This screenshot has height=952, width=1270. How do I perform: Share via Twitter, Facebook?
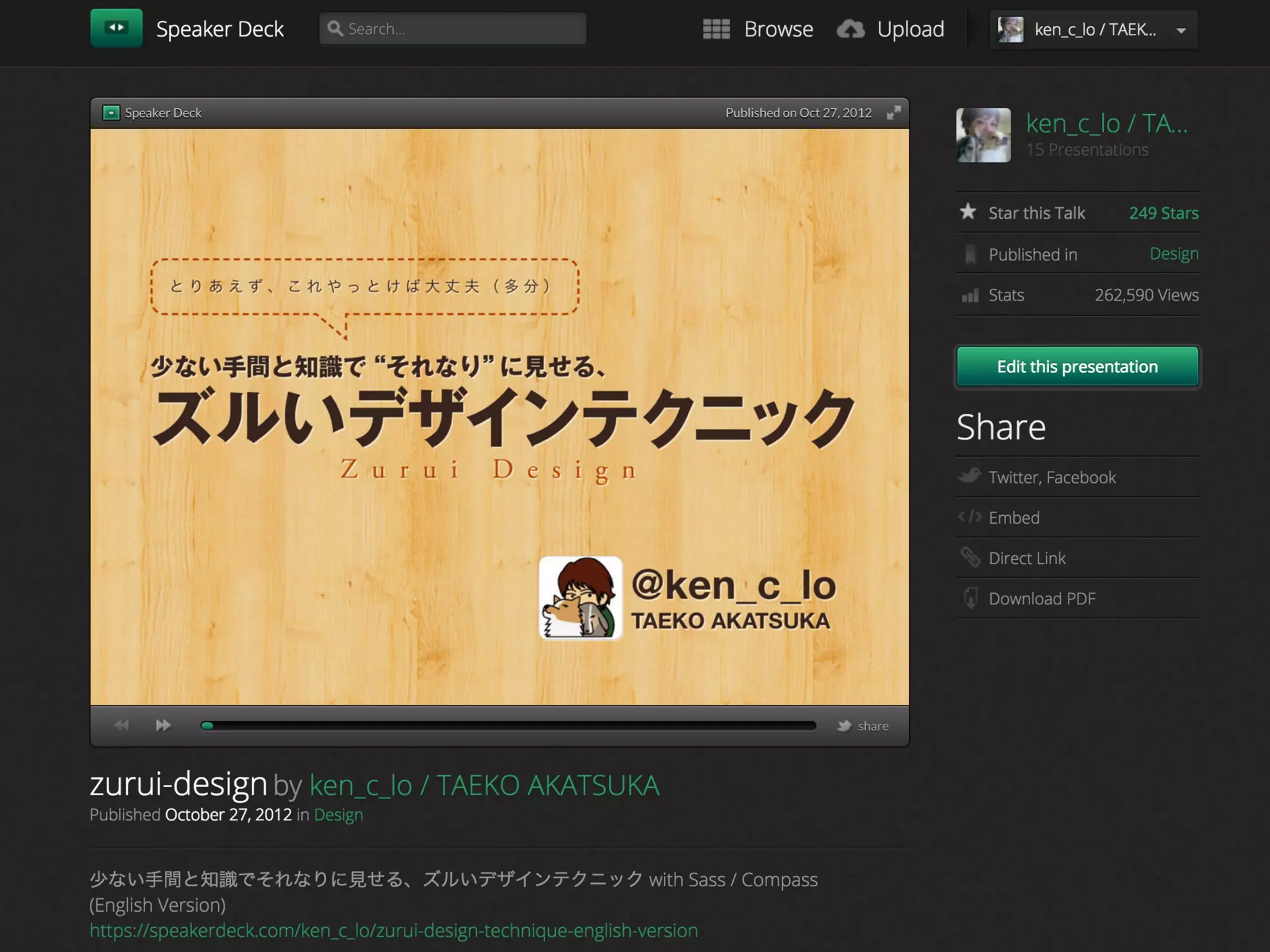pos(1052,477)
